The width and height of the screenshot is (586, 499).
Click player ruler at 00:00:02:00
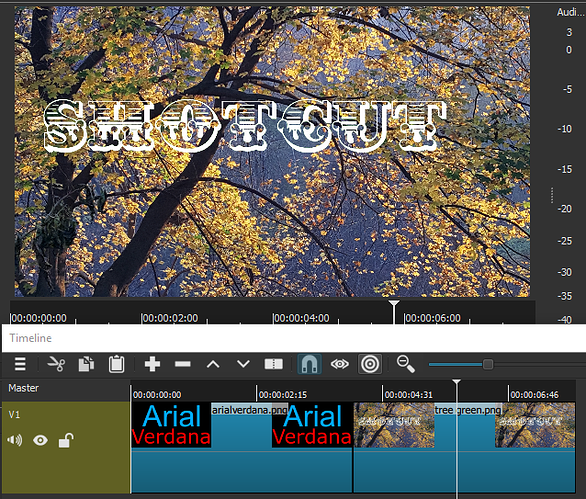170,318
